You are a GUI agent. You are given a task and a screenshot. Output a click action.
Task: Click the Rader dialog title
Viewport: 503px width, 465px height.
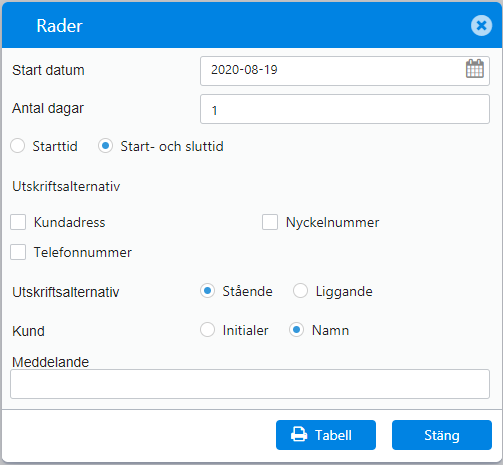click(59, 26)
